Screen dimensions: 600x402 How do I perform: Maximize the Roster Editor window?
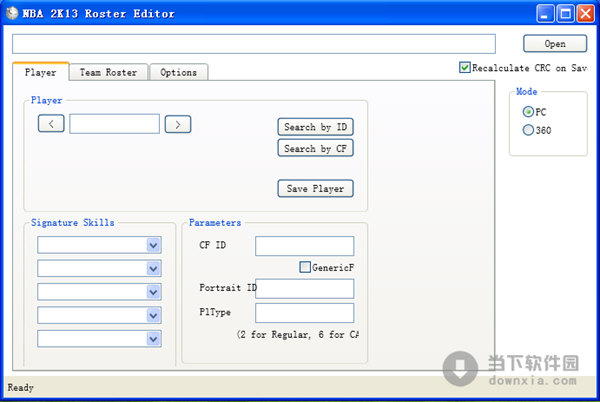coord(565,14)
